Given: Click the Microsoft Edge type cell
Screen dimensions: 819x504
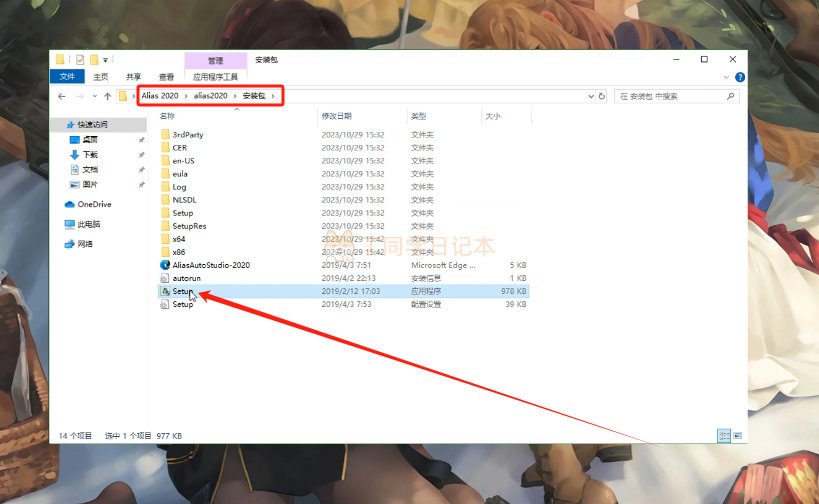Looking at the screenshot, I should [443, 265].
